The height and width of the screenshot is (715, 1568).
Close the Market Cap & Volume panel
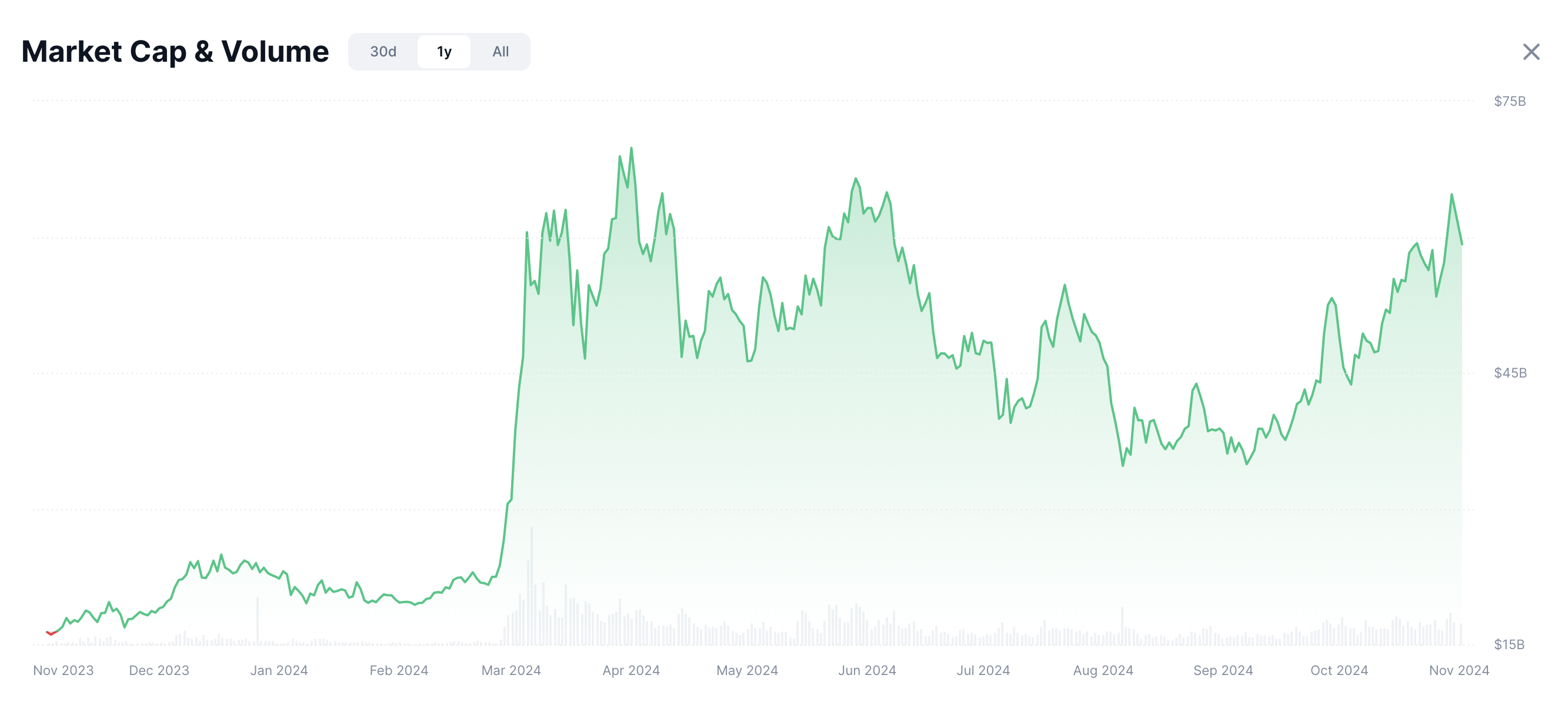pyautogui.click(x=1530, y=52)
